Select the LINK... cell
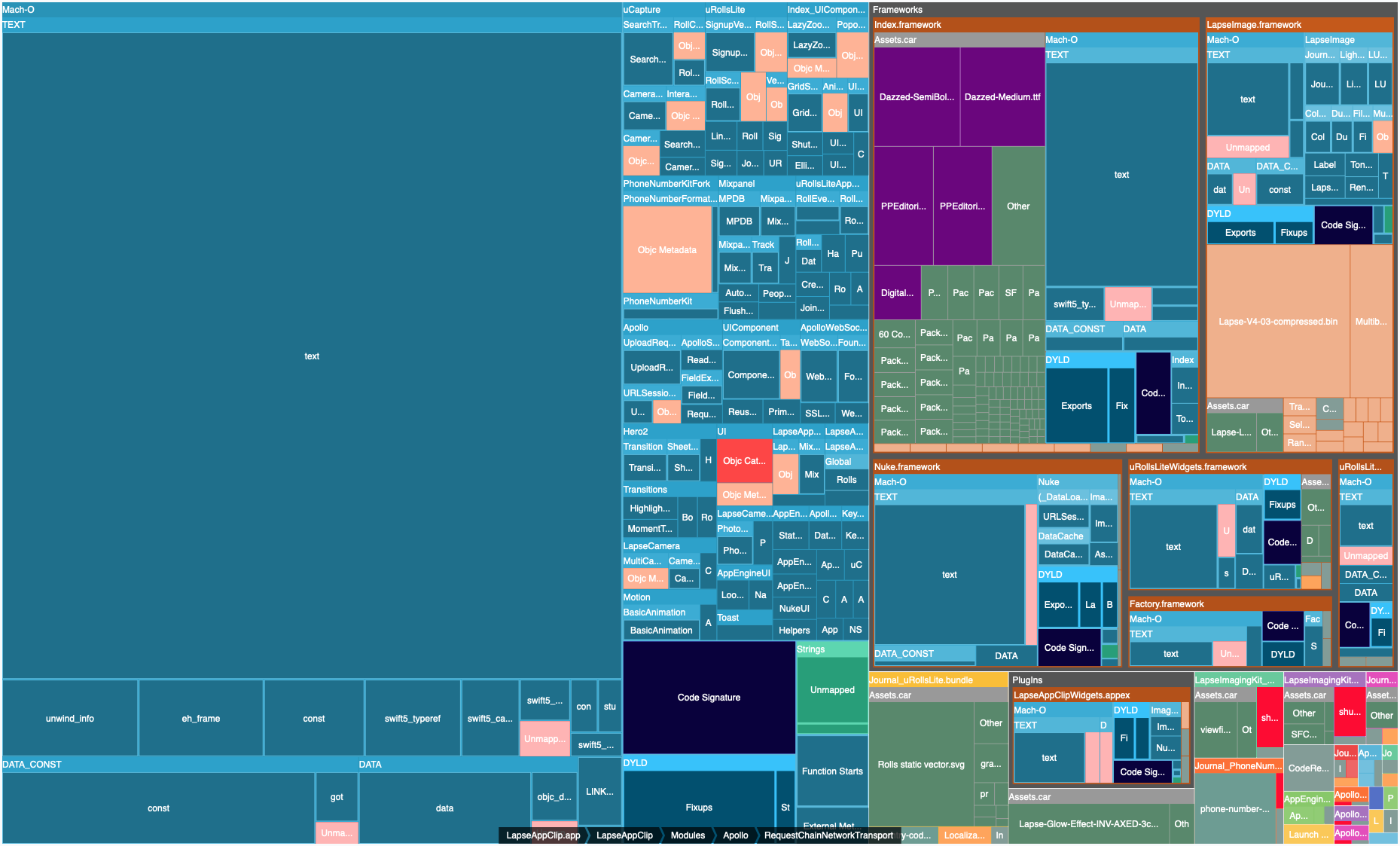The image size is (1400, 846). [599, 791]
